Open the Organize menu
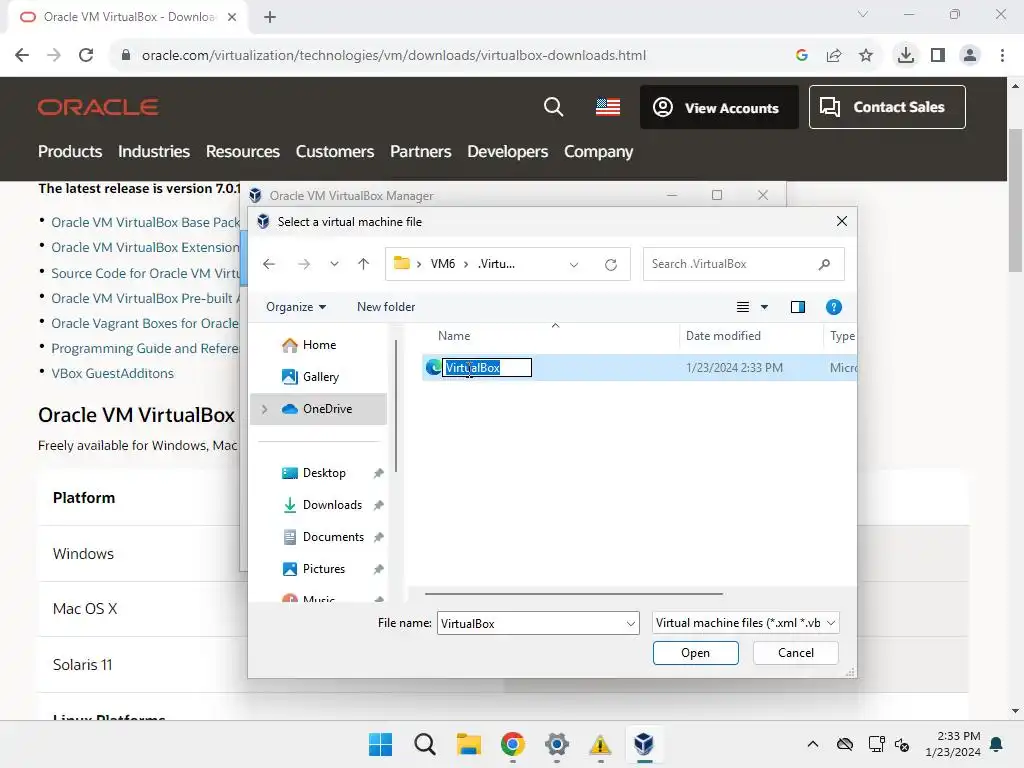 point(296,307)
